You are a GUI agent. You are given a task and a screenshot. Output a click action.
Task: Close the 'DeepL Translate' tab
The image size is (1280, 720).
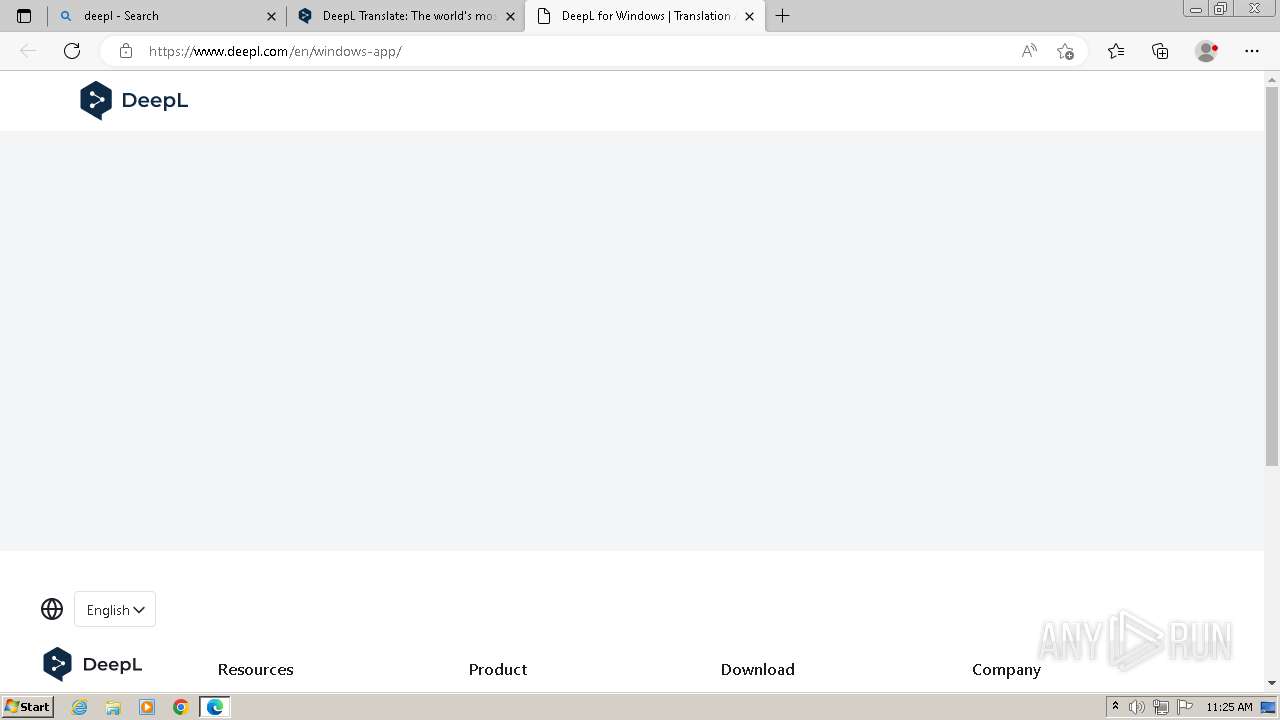click(510, 16)
